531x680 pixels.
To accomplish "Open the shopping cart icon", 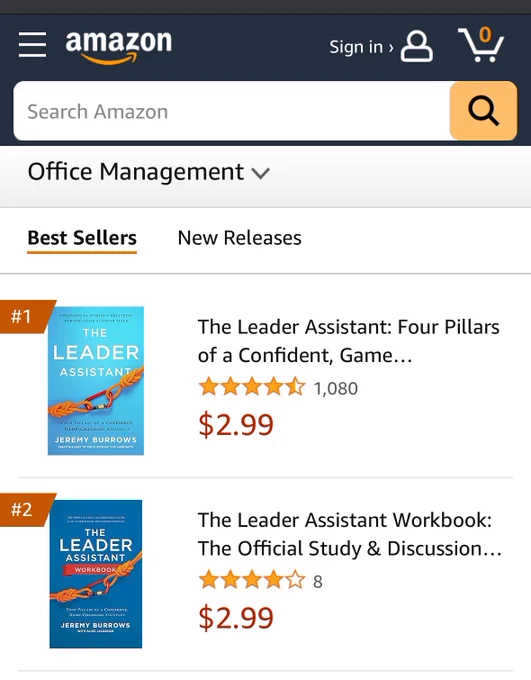I will coord(481,44).
